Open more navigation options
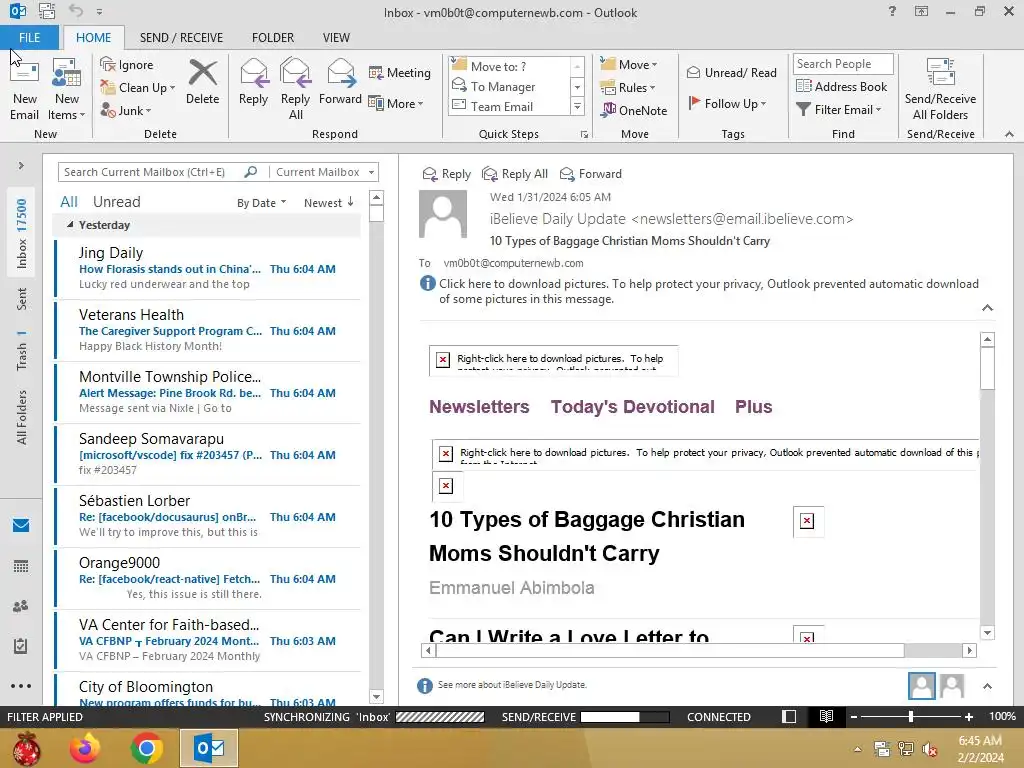The image size is (1024, 768). pos(21,686)
